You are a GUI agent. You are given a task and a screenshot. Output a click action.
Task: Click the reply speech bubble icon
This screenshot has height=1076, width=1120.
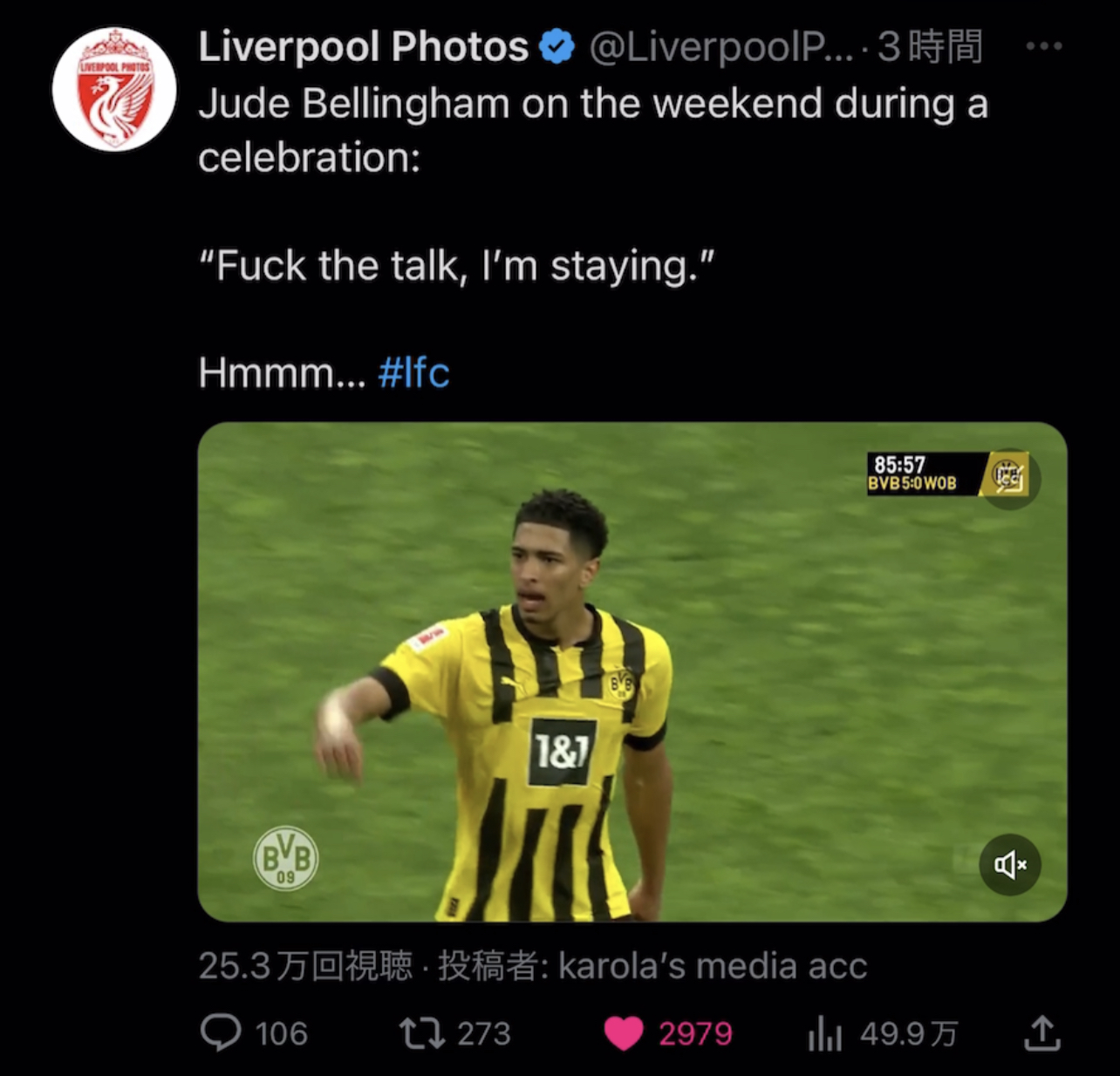coord(221,1033)
